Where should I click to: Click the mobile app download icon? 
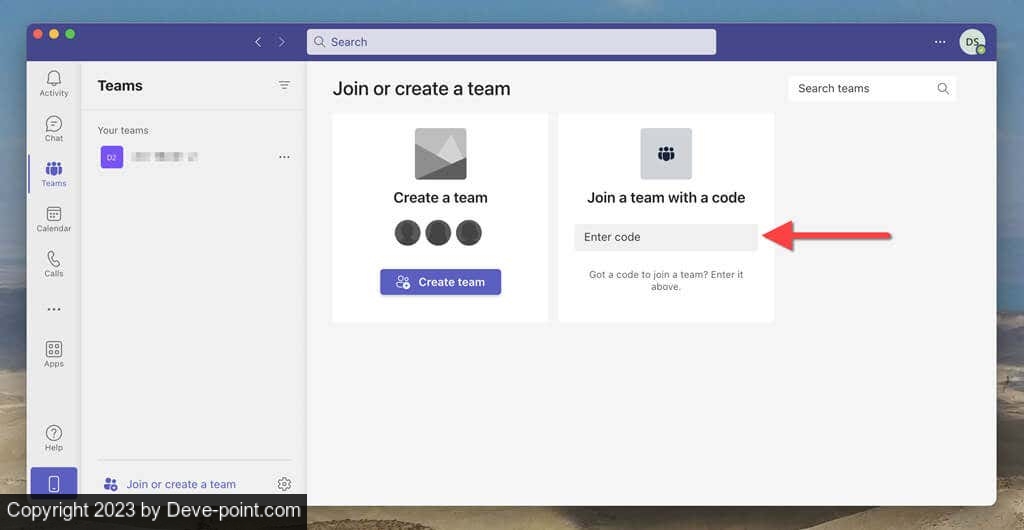54,484
